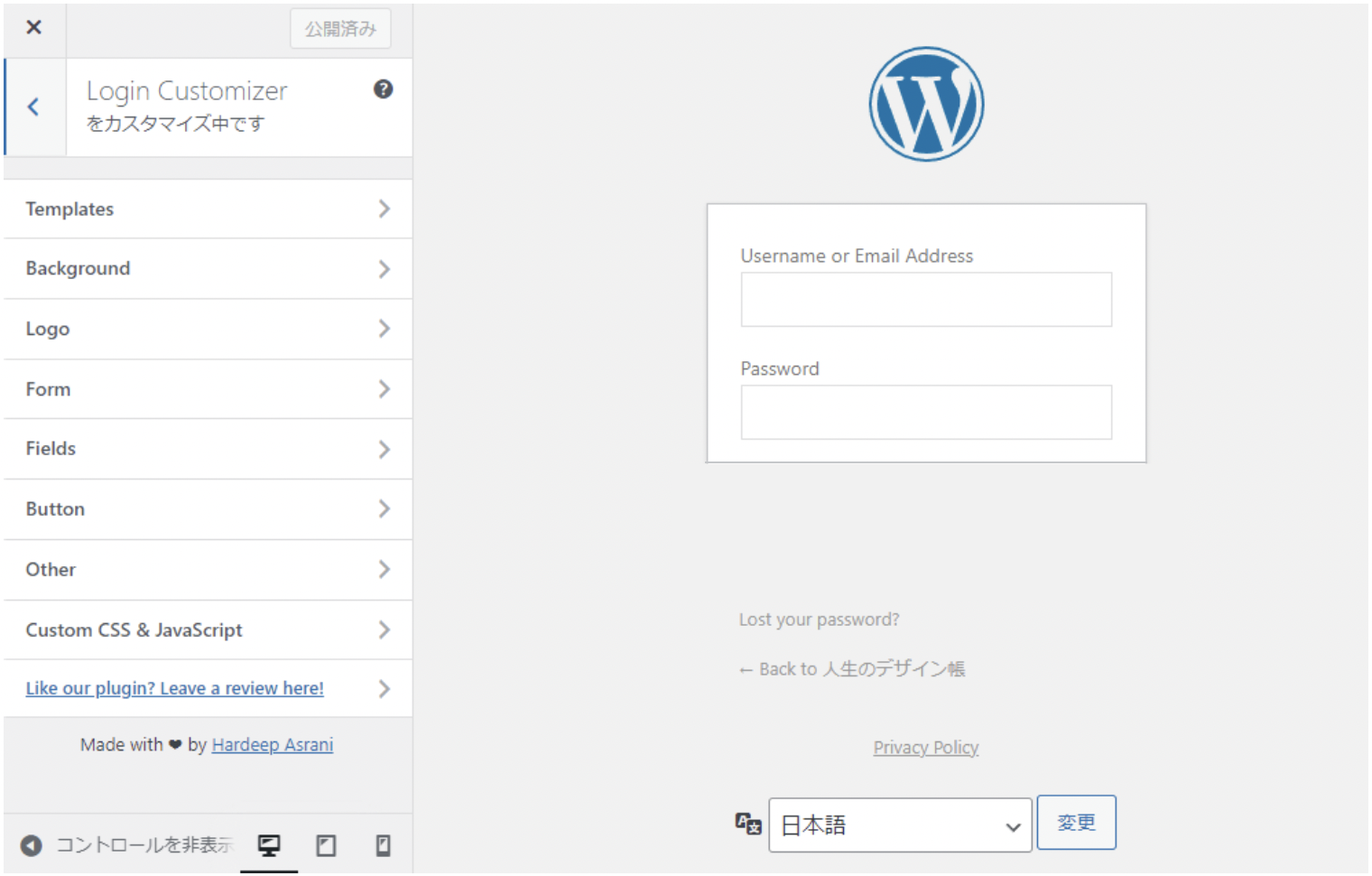Switch to tablet preview icon
The image size is (1372, 876).
326,845
